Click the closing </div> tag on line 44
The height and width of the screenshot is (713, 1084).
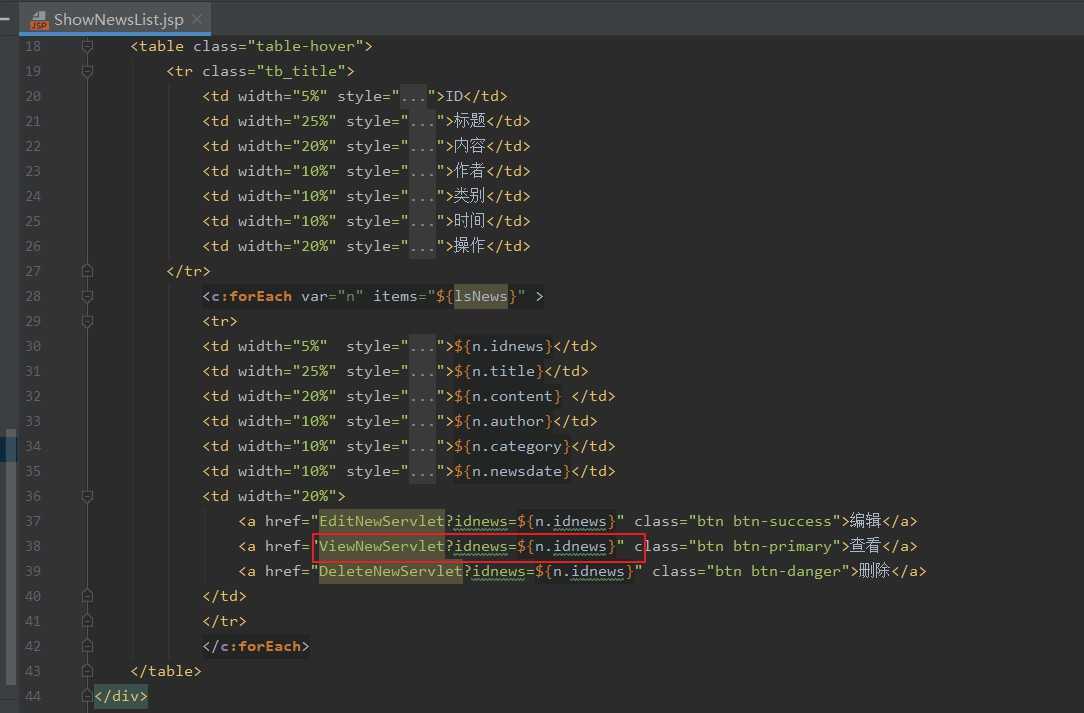121,696
